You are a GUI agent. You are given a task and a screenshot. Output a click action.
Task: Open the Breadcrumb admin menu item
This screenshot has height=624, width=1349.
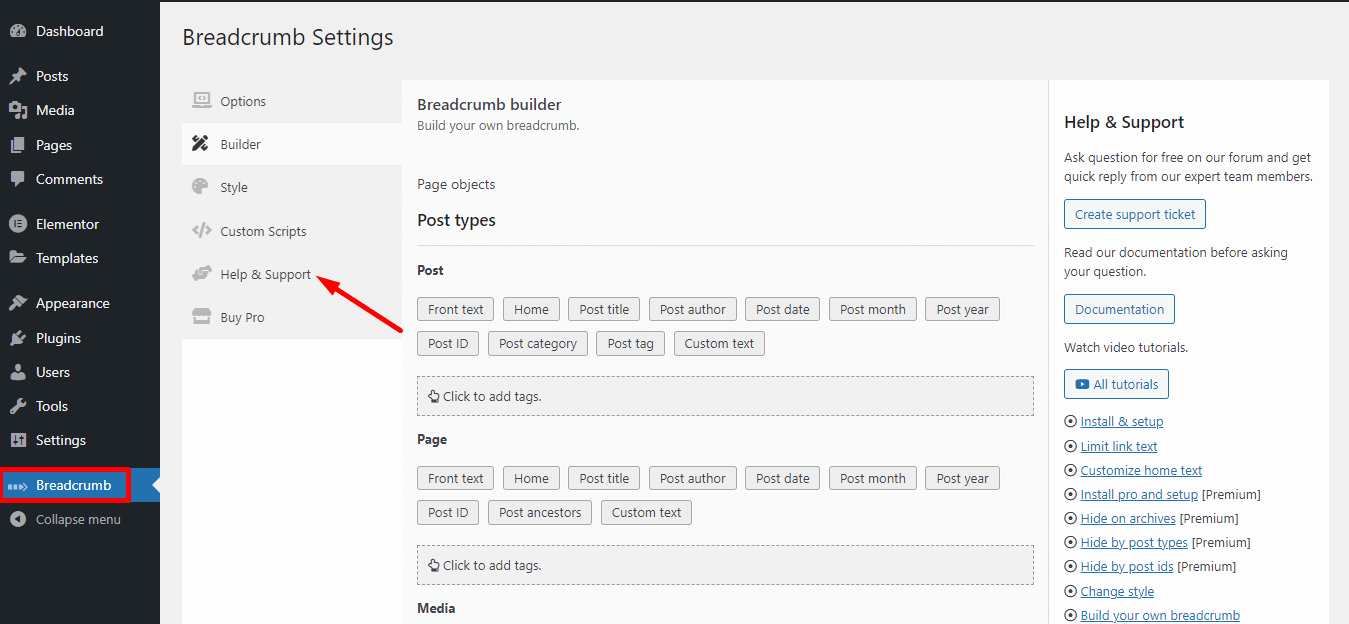point(80,486)
